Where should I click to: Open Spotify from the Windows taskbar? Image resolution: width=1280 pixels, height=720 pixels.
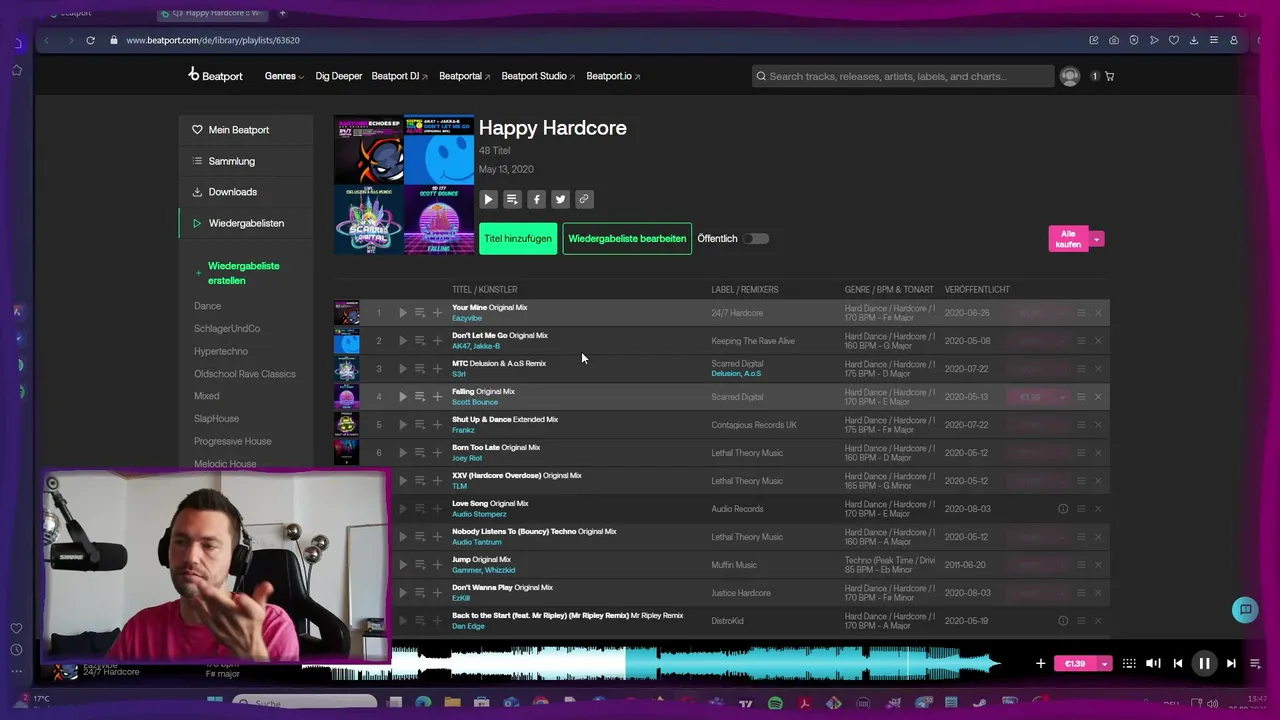click(775, 704)
